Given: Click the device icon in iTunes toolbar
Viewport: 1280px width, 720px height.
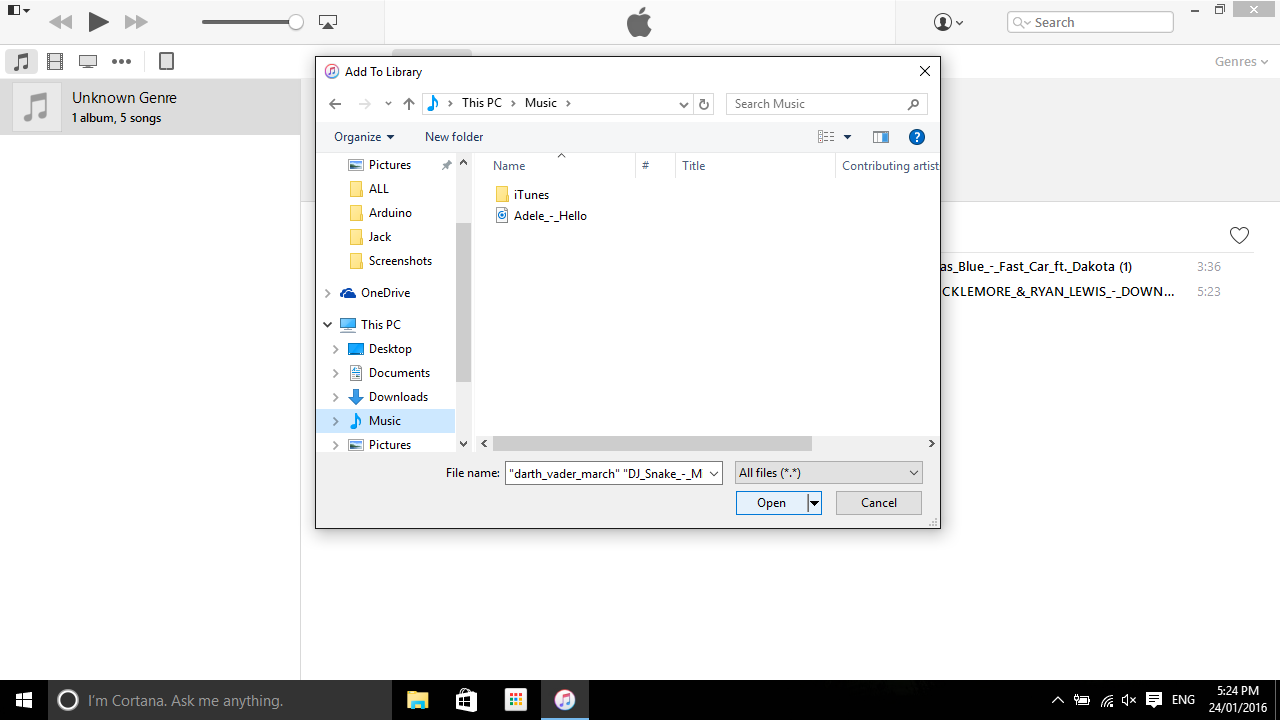Looking at the screenshot, I should 167,62.
